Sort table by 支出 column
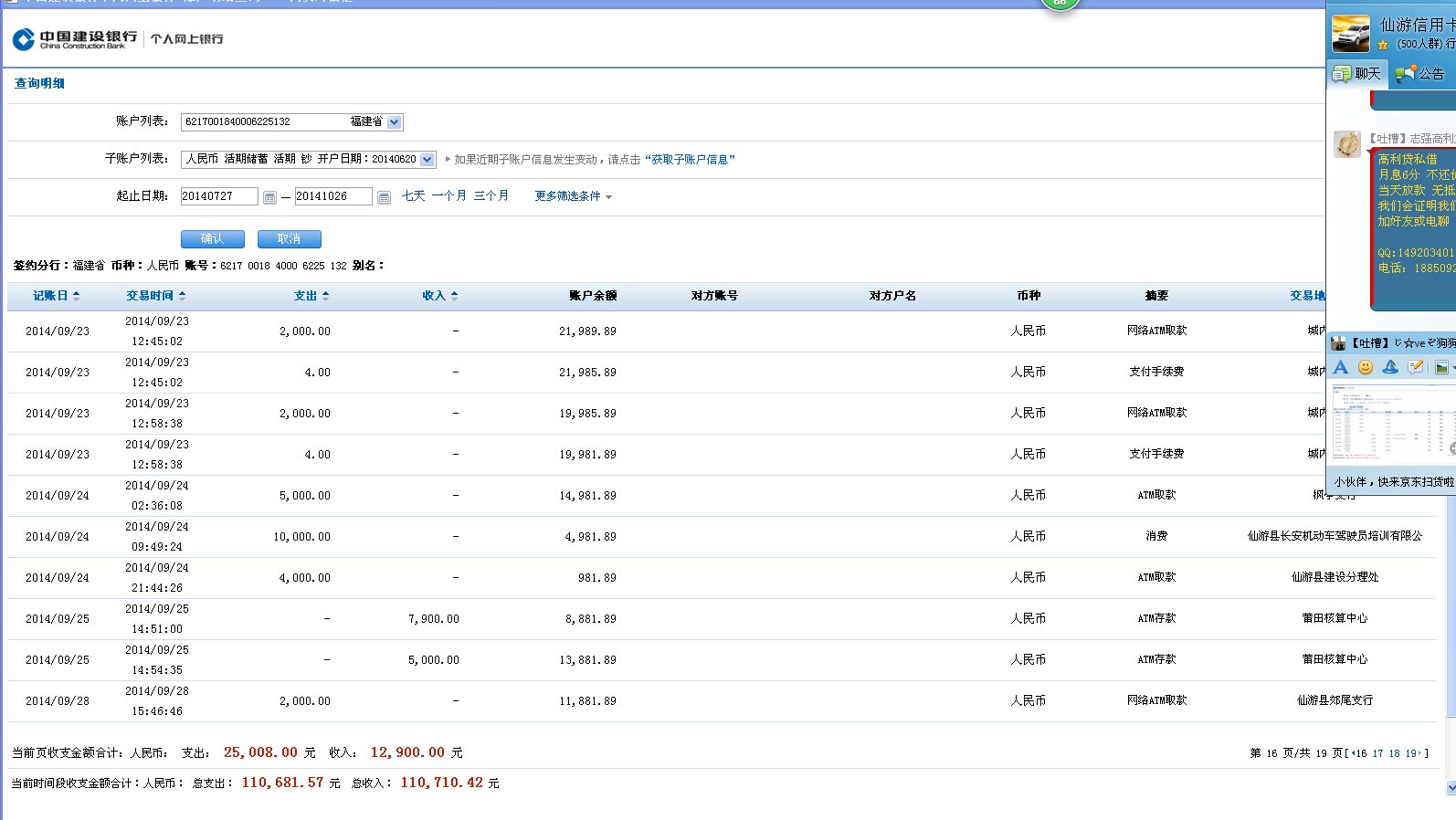The height and width of the screenshot is (820, 1456). point(311,296)
